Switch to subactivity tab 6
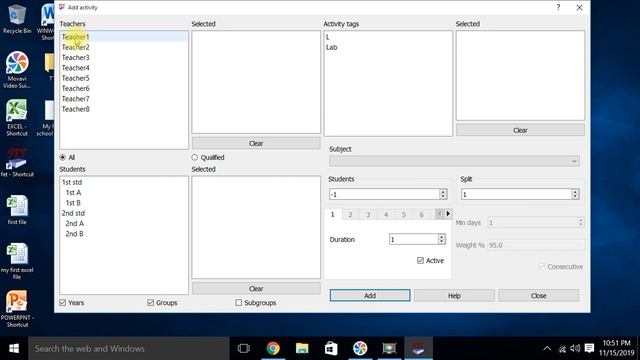This screenshot has width=640, height=360. (422, 214)
